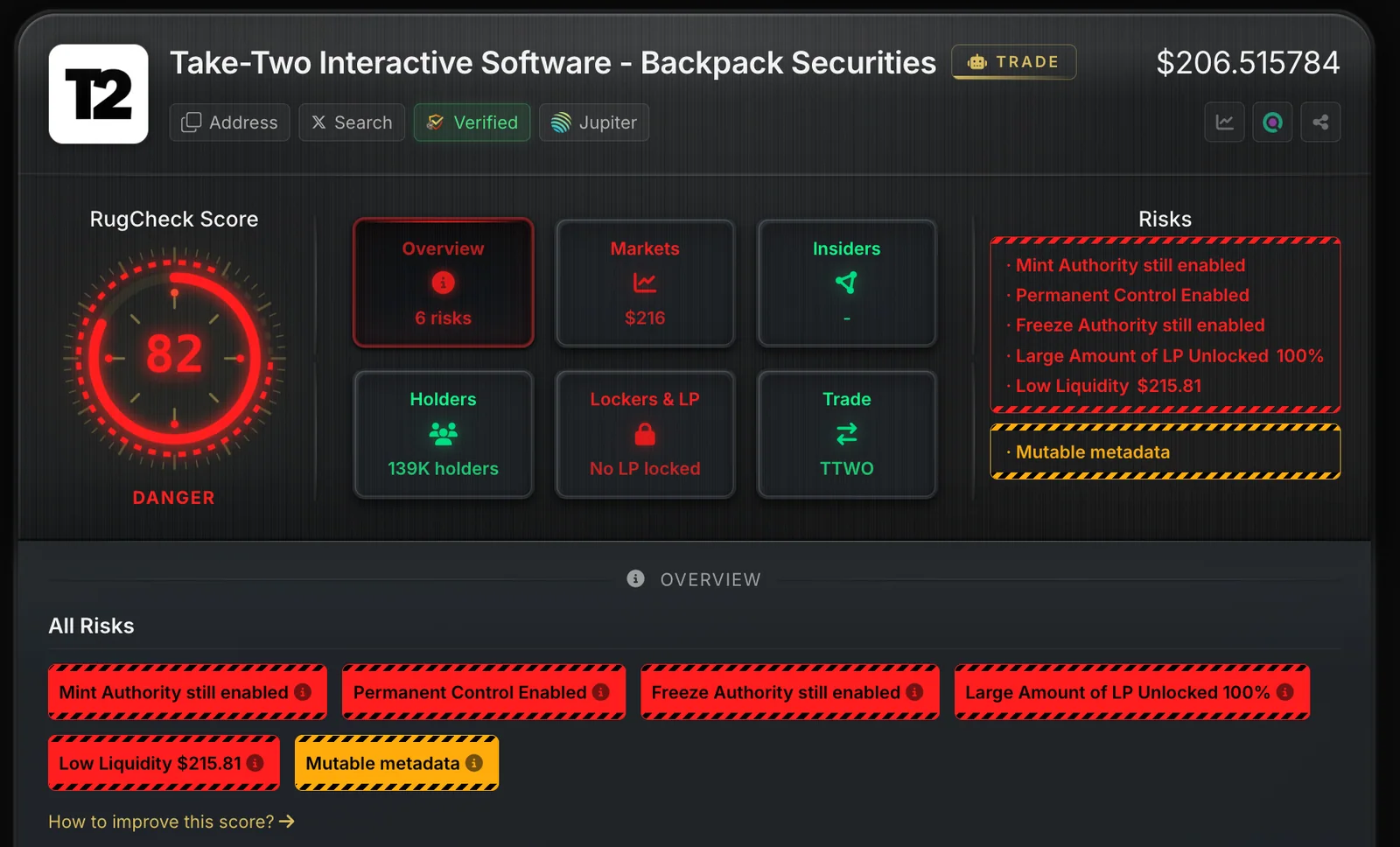Click the Jupiter logo icon
This screenshot has width=1400, height=847.
click(x=561, y=122)
